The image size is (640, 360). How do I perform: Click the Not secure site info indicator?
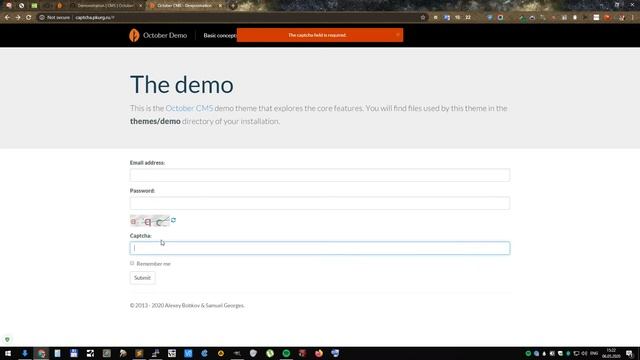(55, 18)
